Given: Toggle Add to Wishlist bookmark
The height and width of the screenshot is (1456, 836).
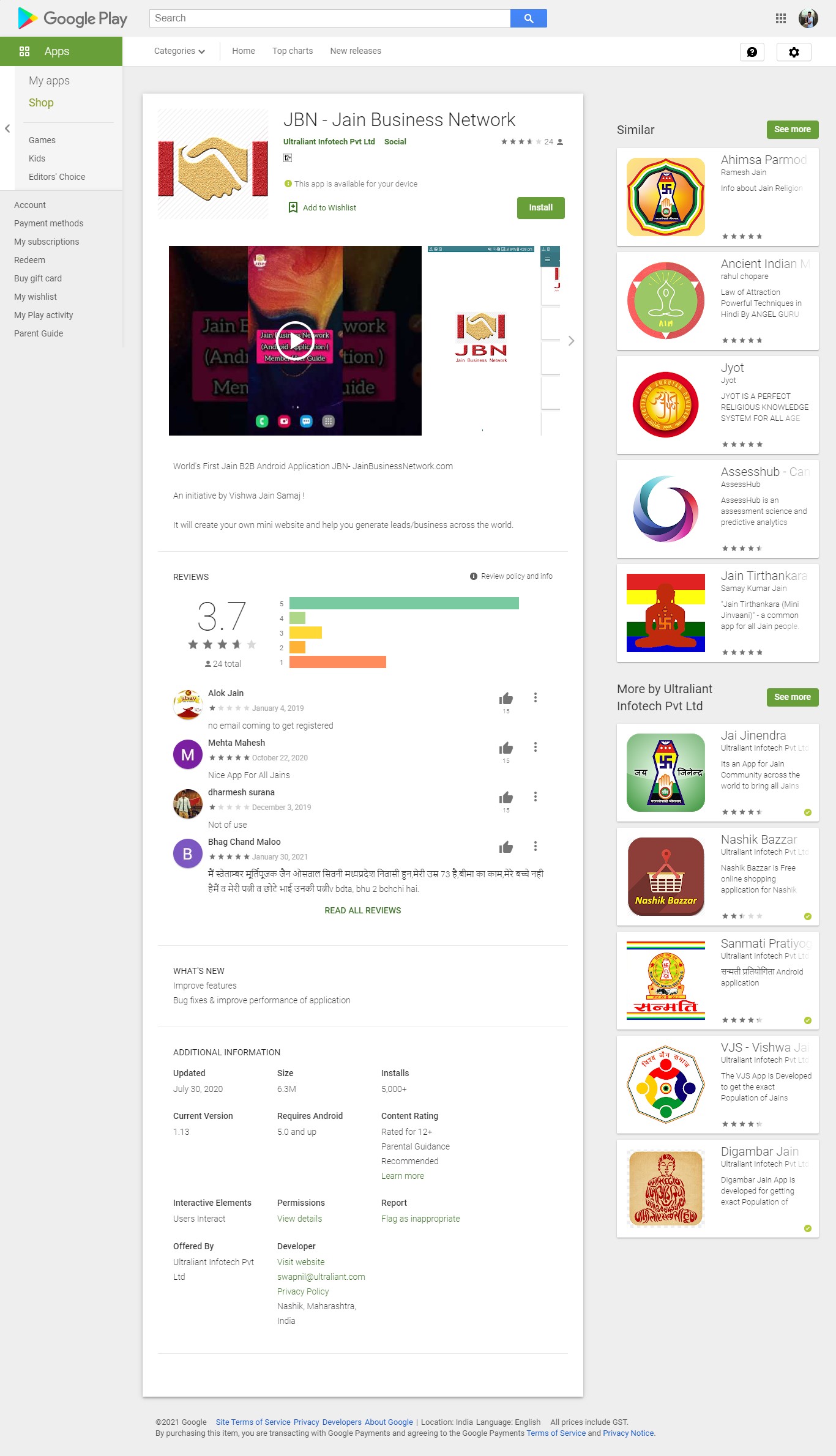Looking at the screenshot, I should pyautogui.click(x=293, y=207).
